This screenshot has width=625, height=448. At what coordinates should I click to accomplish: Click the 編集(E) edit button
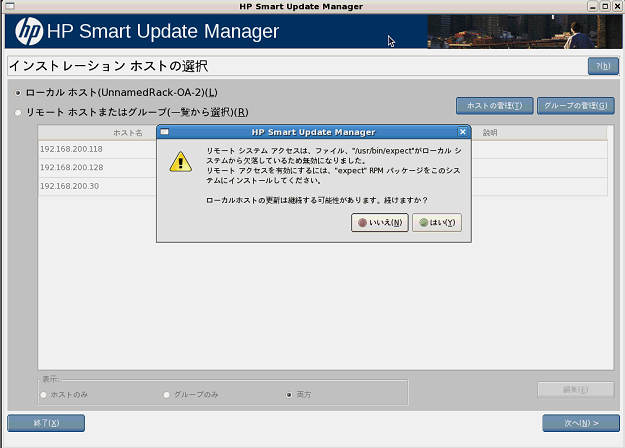pyautogui.click(x=575, y=389)
